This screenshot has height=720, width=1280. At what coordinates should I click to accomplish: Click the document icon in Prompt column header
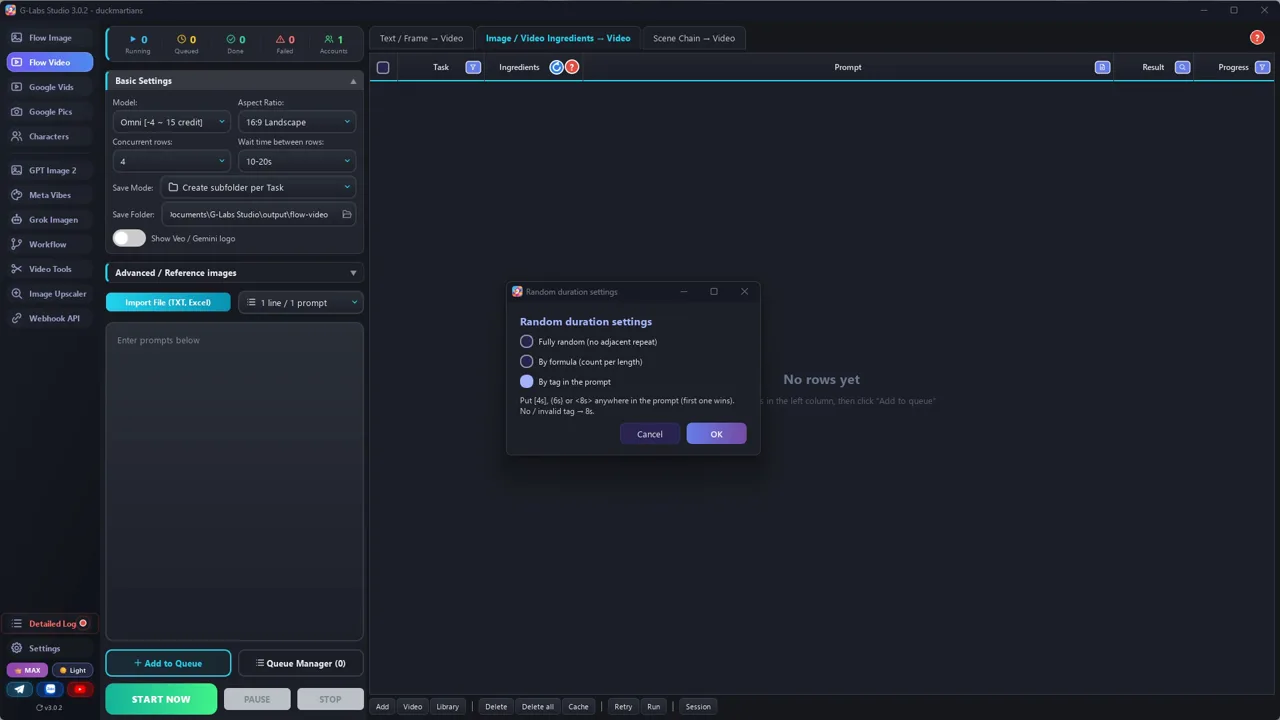click(1102, 67)
